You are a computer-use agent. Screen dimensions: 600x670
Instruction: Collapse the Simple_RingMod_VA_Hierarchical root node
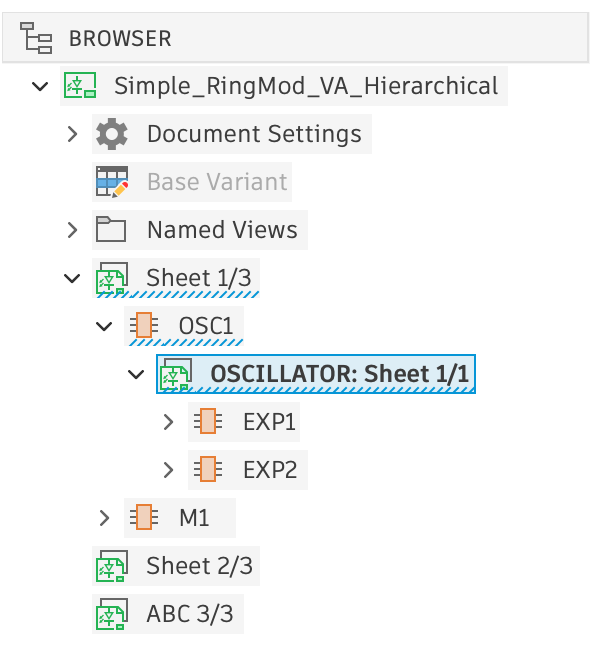(40, 86)
